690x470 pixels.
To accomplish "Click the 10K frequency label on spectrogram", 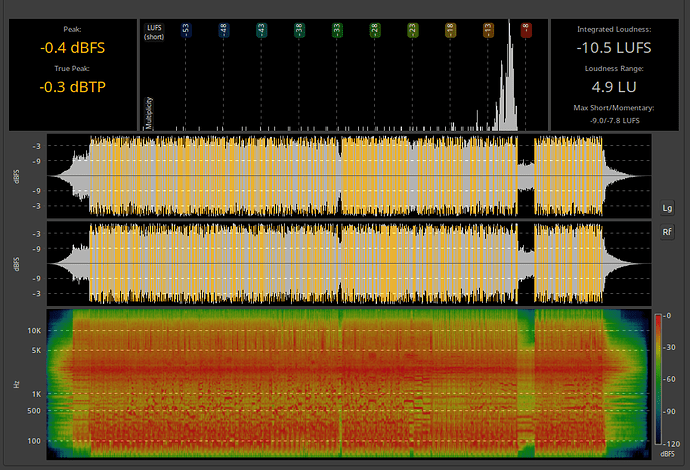I will [x=34, y=330].
